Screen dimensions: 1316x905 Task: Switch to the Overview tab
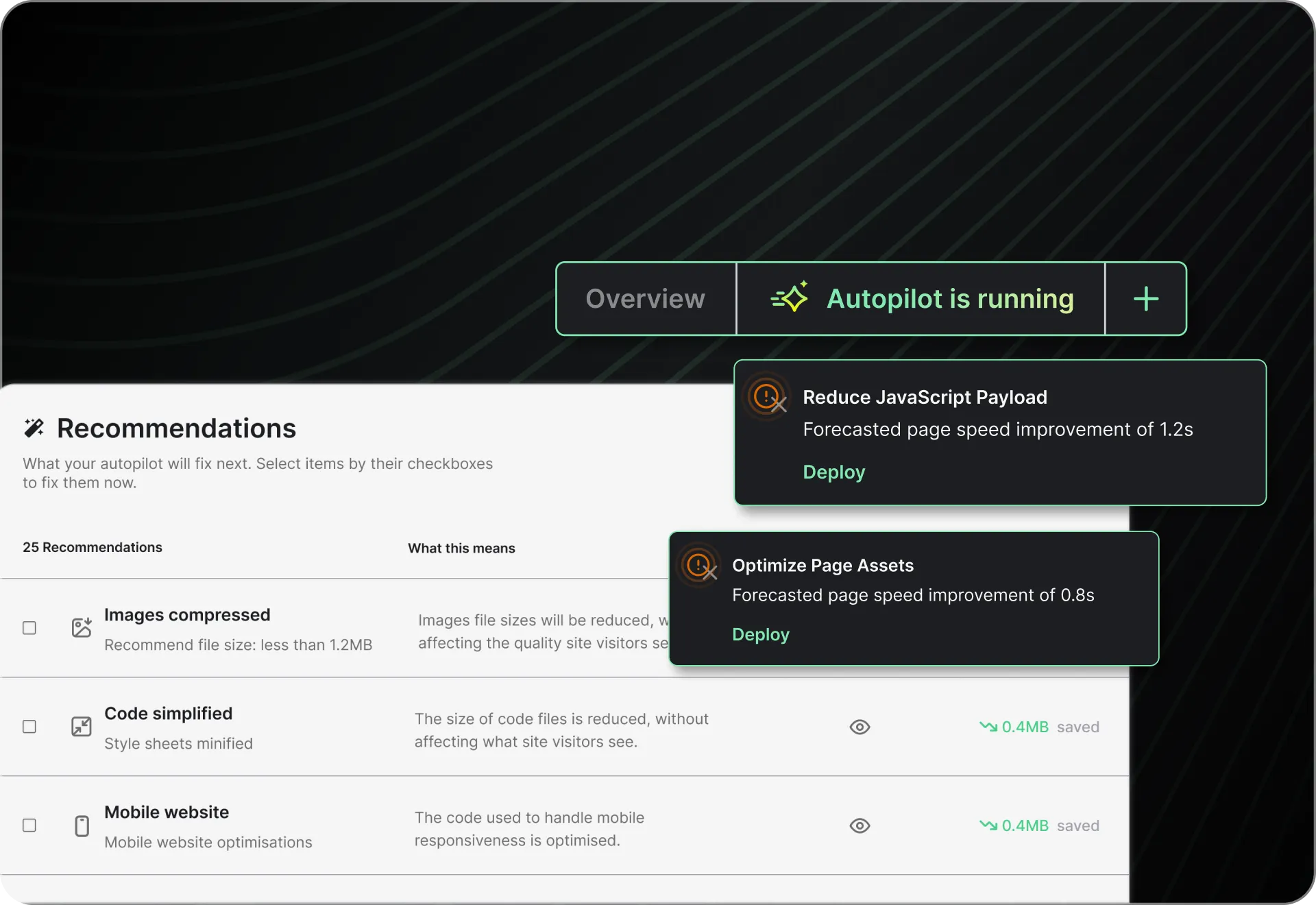pos(645,299)
